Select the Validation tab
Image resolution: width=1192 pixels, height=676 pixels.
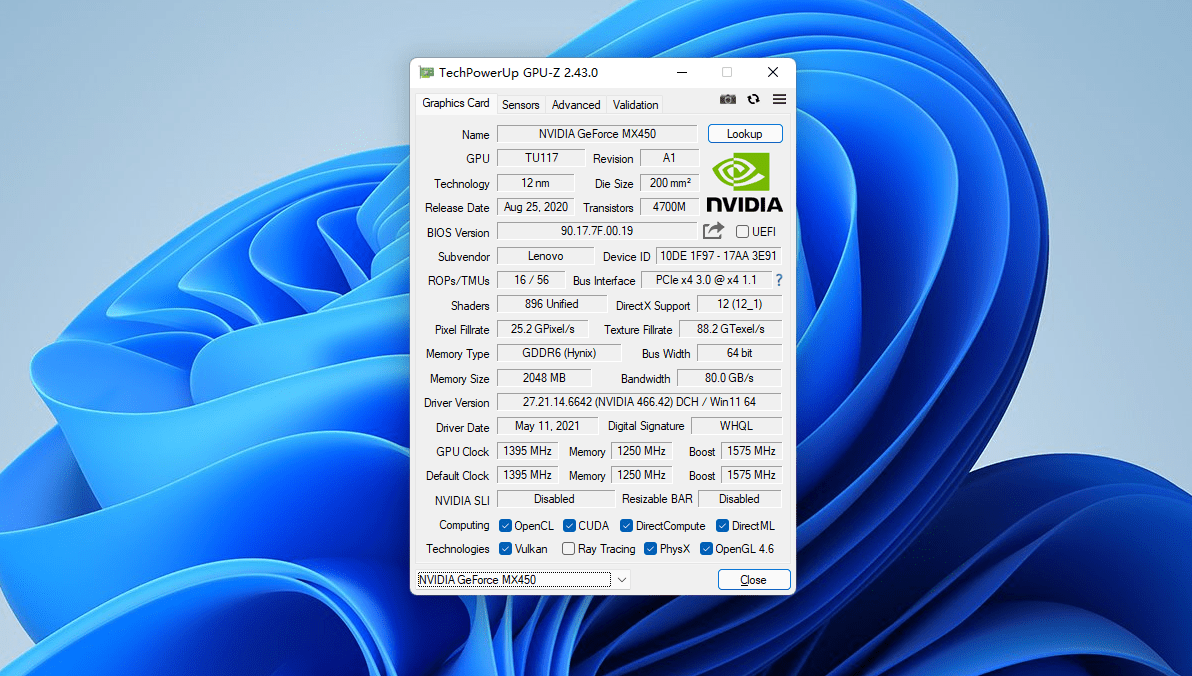tap(635, 104)
